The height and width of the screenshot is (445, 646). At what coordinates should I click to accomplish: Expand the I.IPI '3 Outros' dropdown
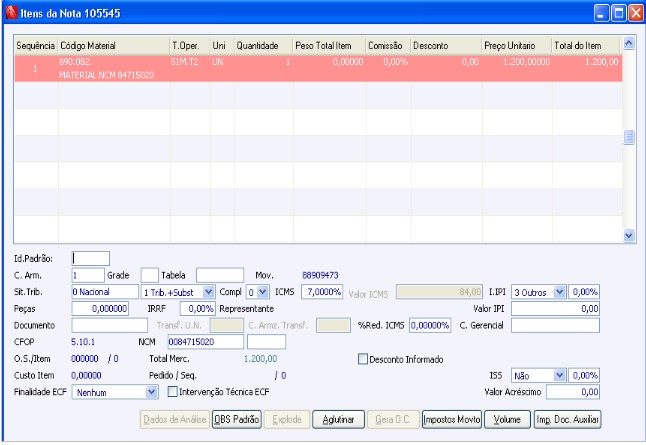click(559, 292)
